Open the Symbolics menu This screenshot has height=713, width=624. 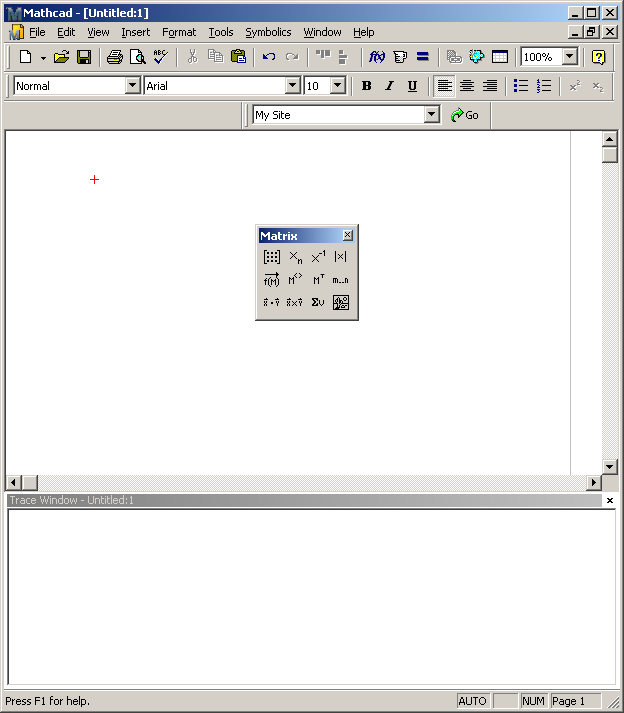click(x=268, y=32)
